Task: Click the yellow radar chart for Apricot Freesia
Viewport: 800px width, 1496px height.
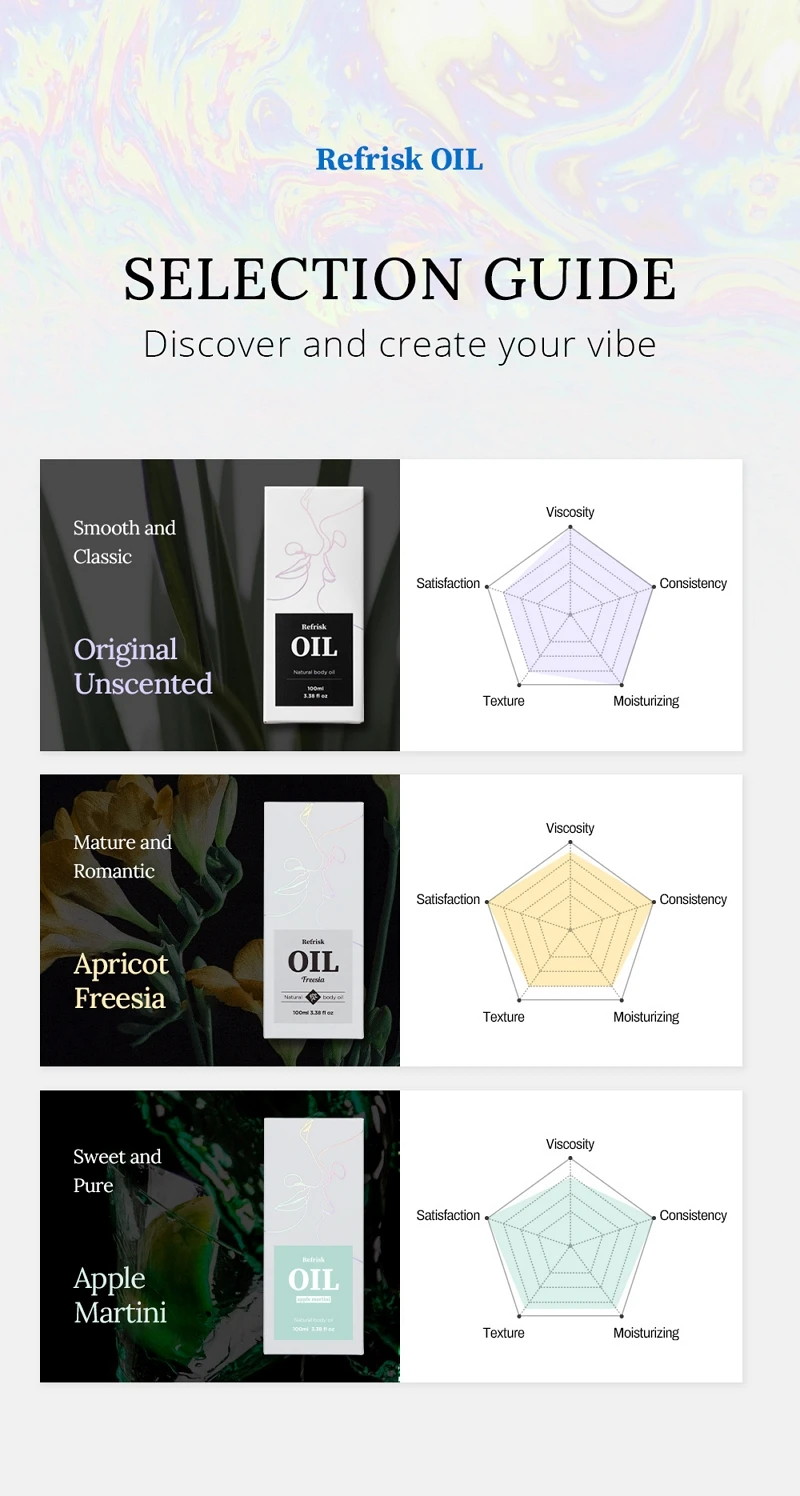Action: coord(570,922)
